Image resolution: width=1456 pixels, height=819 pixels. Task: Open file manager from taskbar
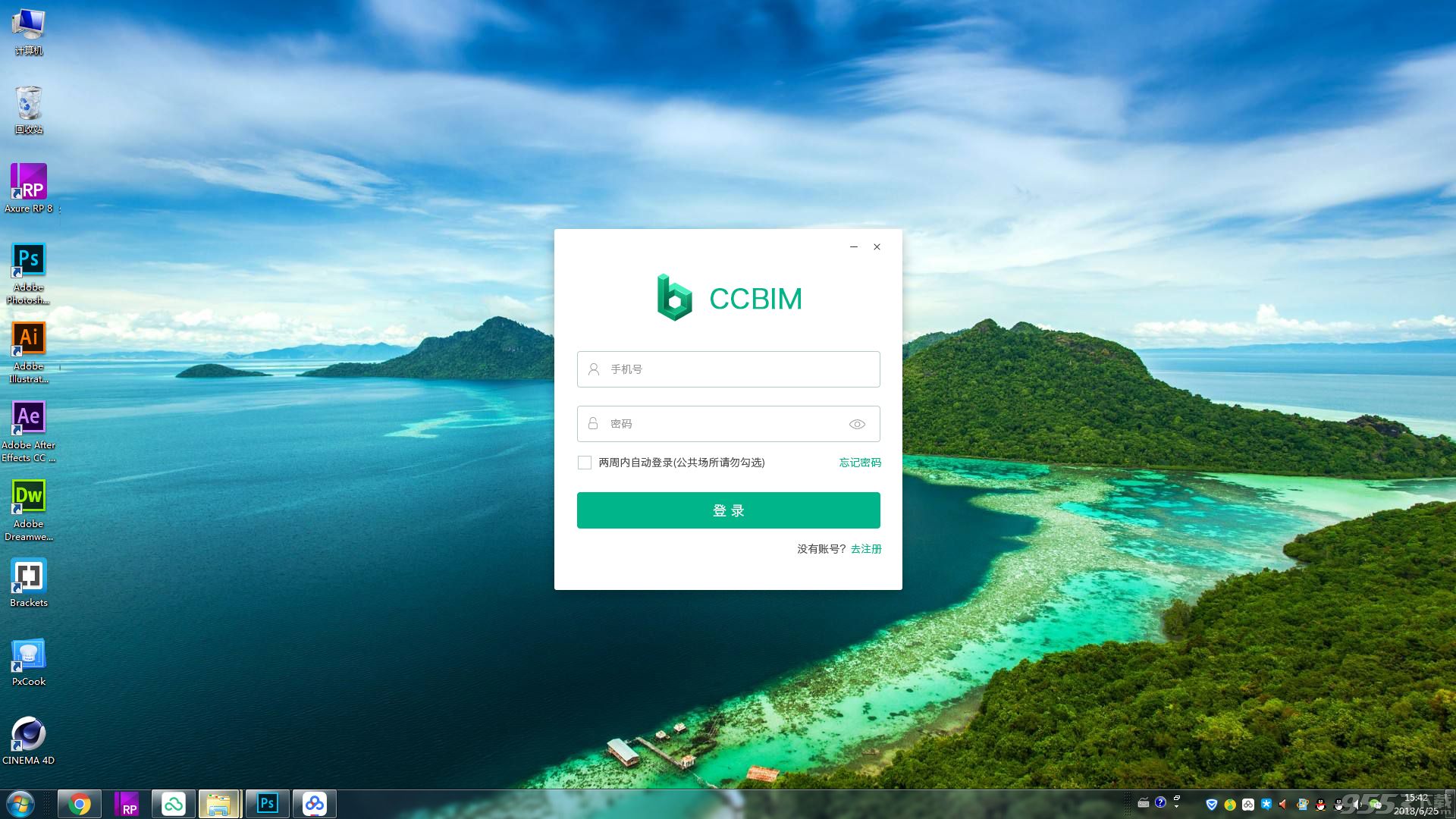pos(219,803)
